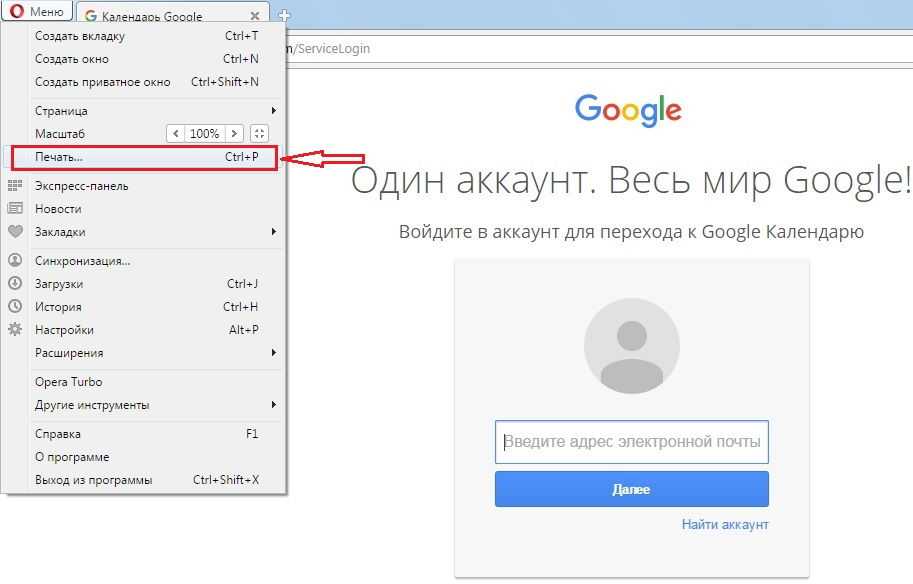Click the Найти аккаунт link

coord(725,524)
